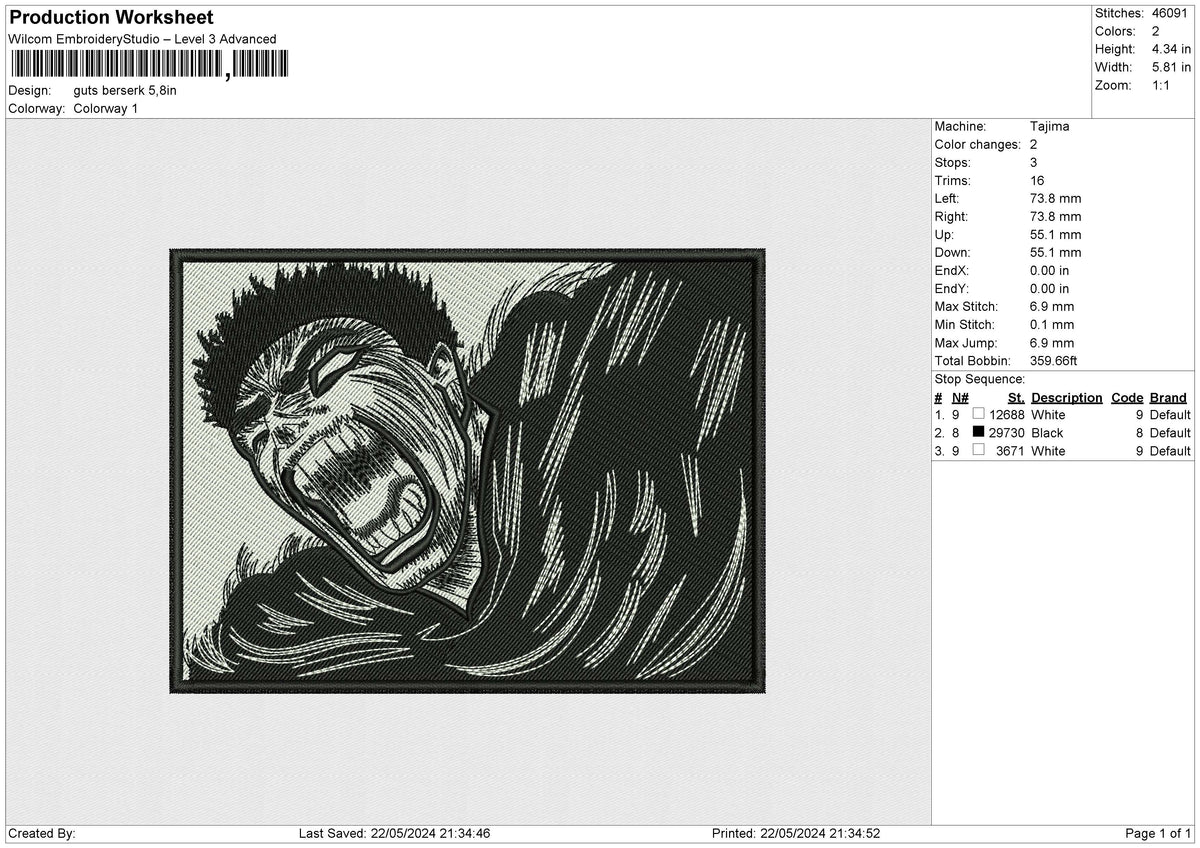
Task: Click the 'Created By:' footer label
Action: point(41,833)
